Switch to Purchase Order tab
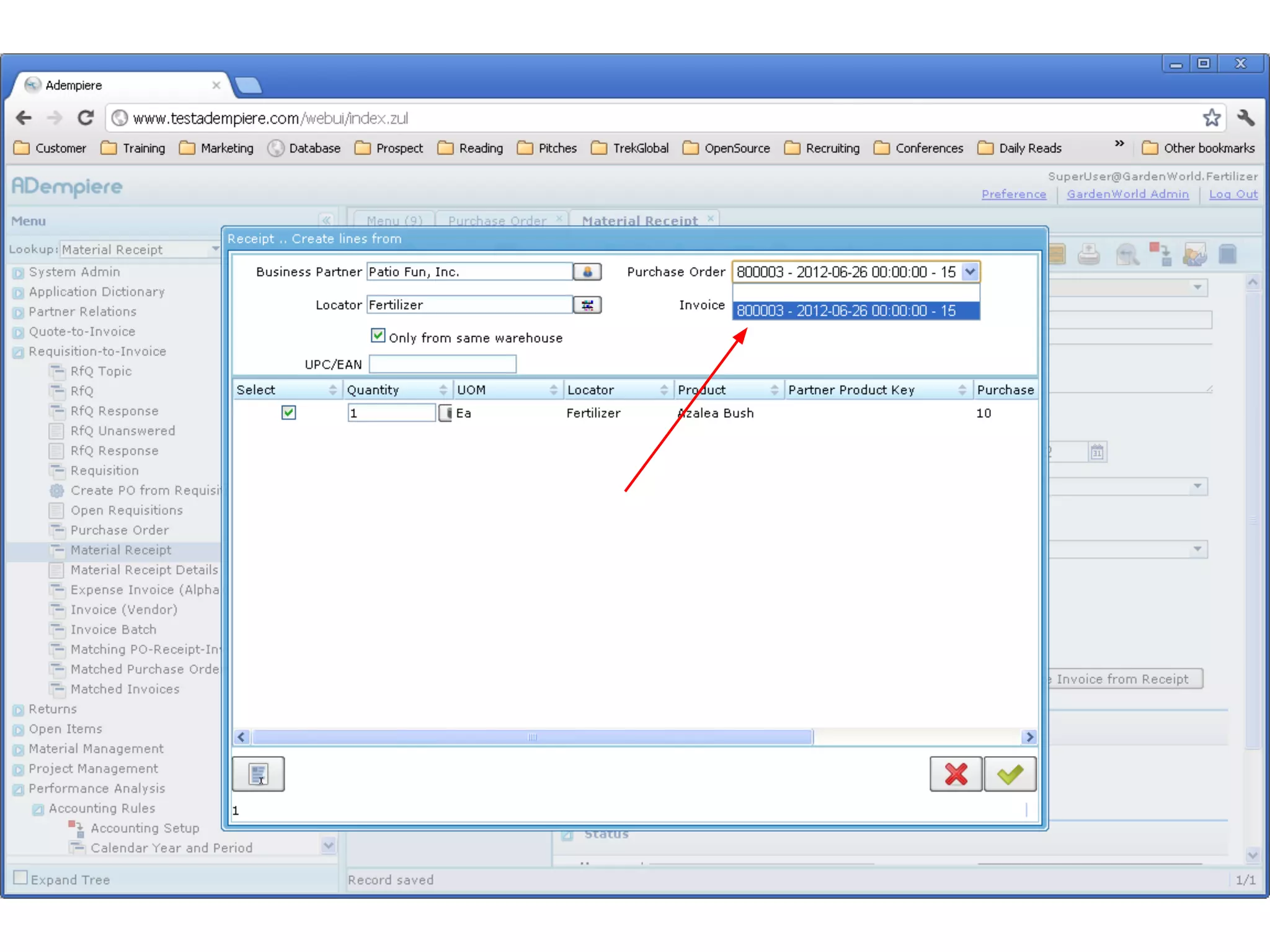Image resolution: width=1270 pixels, height=952 pixels. click(x=497, y=221)
